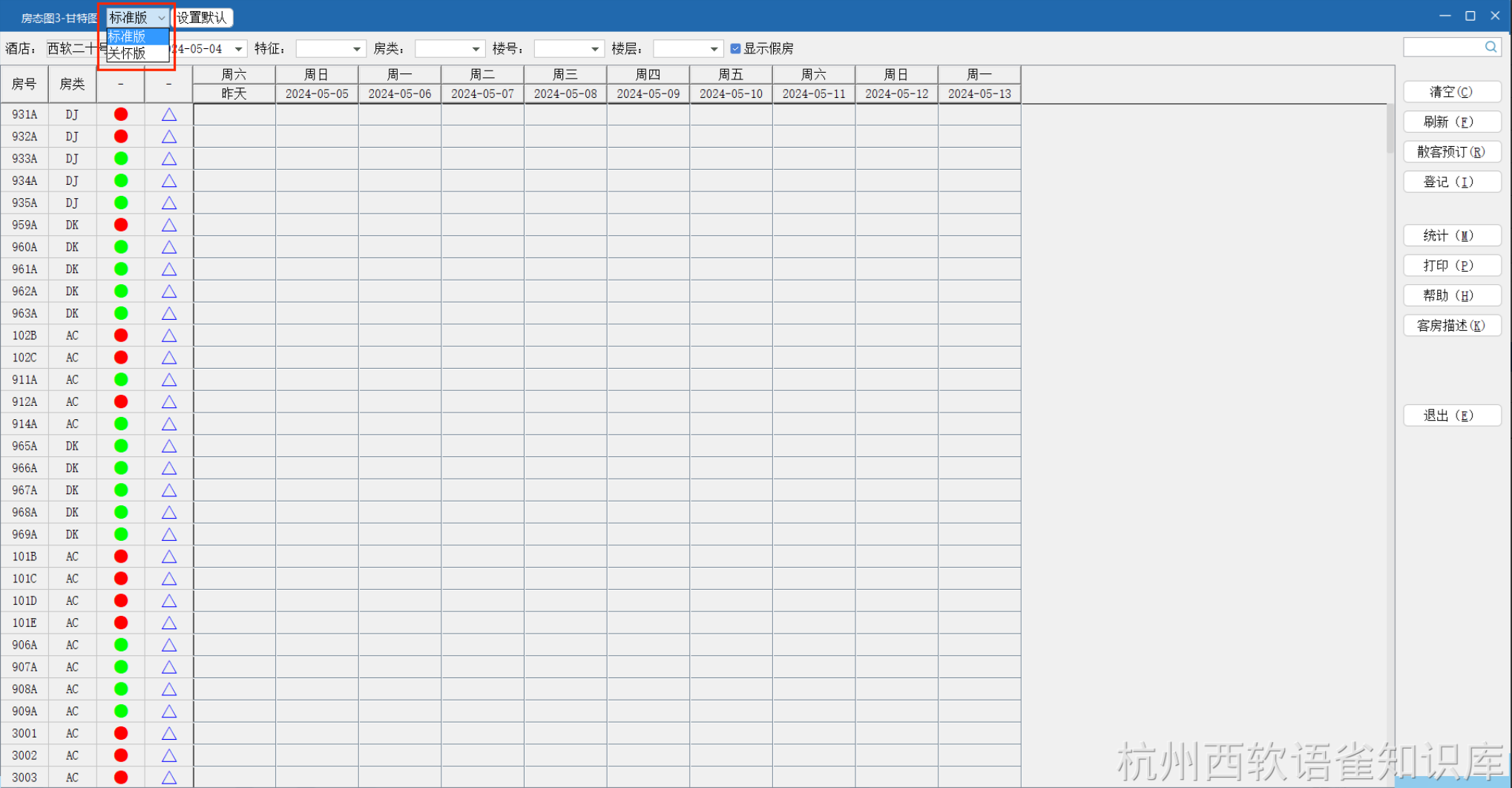The height and width of the screenshot is (788, 1512).
Task: Click the red status dot for room 959A
Action: [x=121, y=225]
